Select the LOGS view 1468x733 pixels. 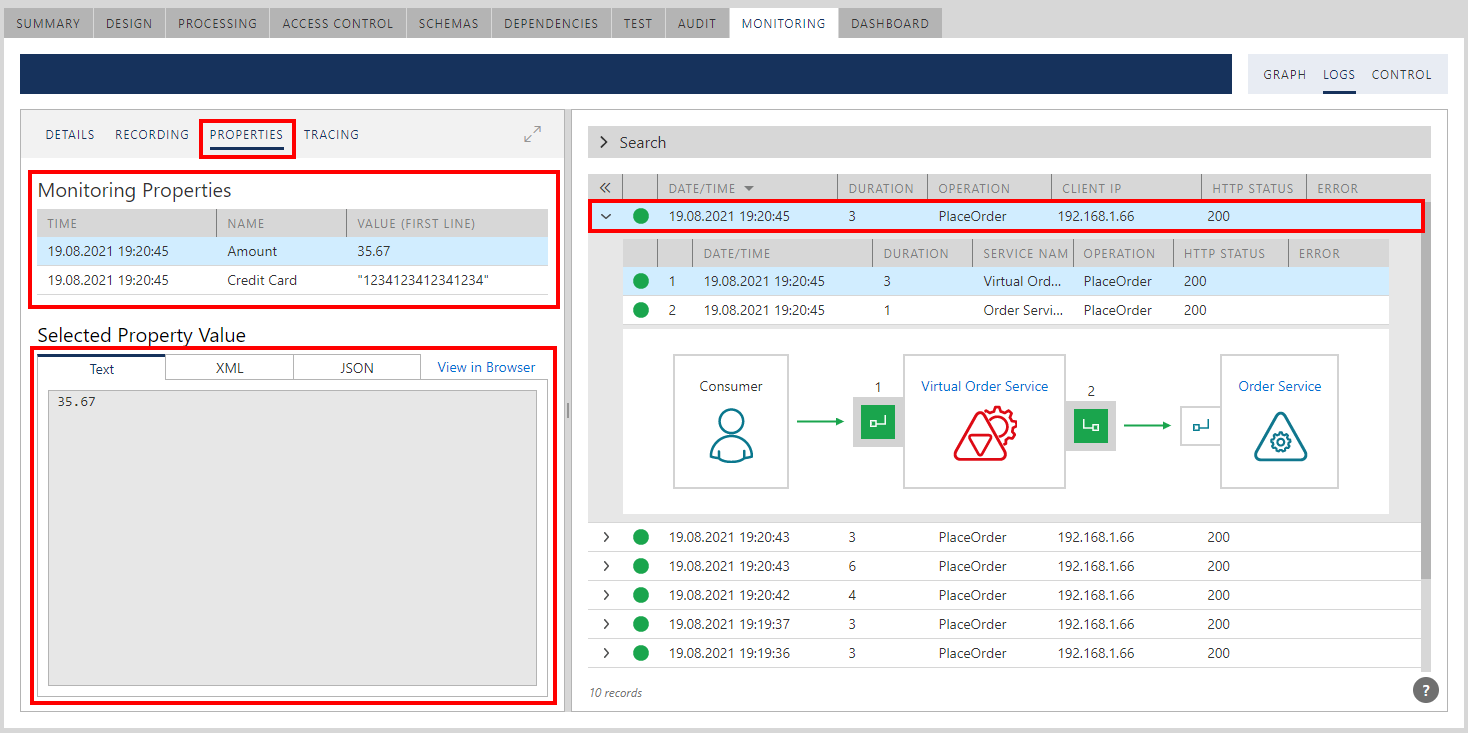pos(1339,74)
